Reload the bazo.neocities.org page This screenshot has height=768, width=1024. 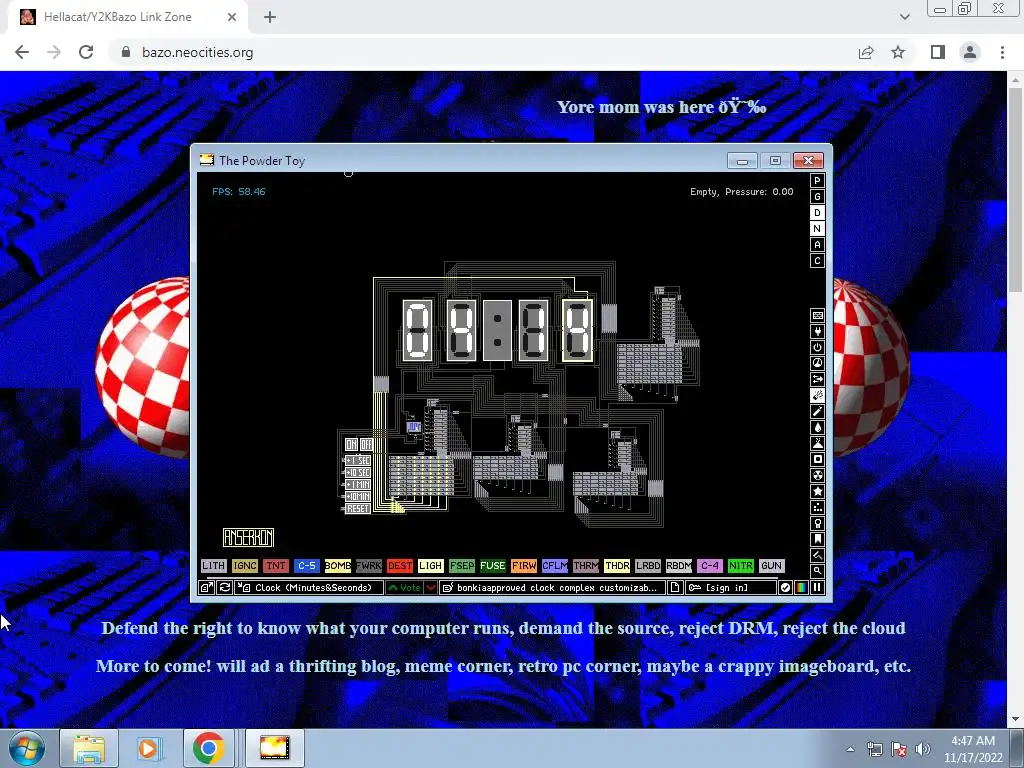click(x=86, y=52)
